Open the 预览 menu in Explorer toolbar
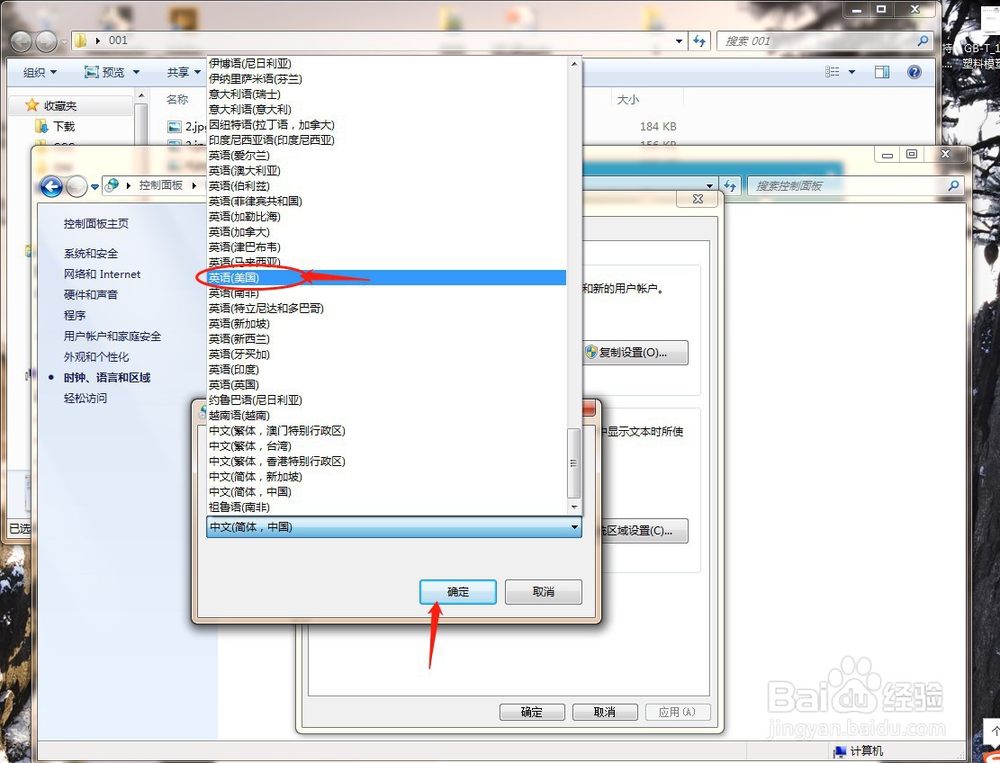 pos(112,71)
